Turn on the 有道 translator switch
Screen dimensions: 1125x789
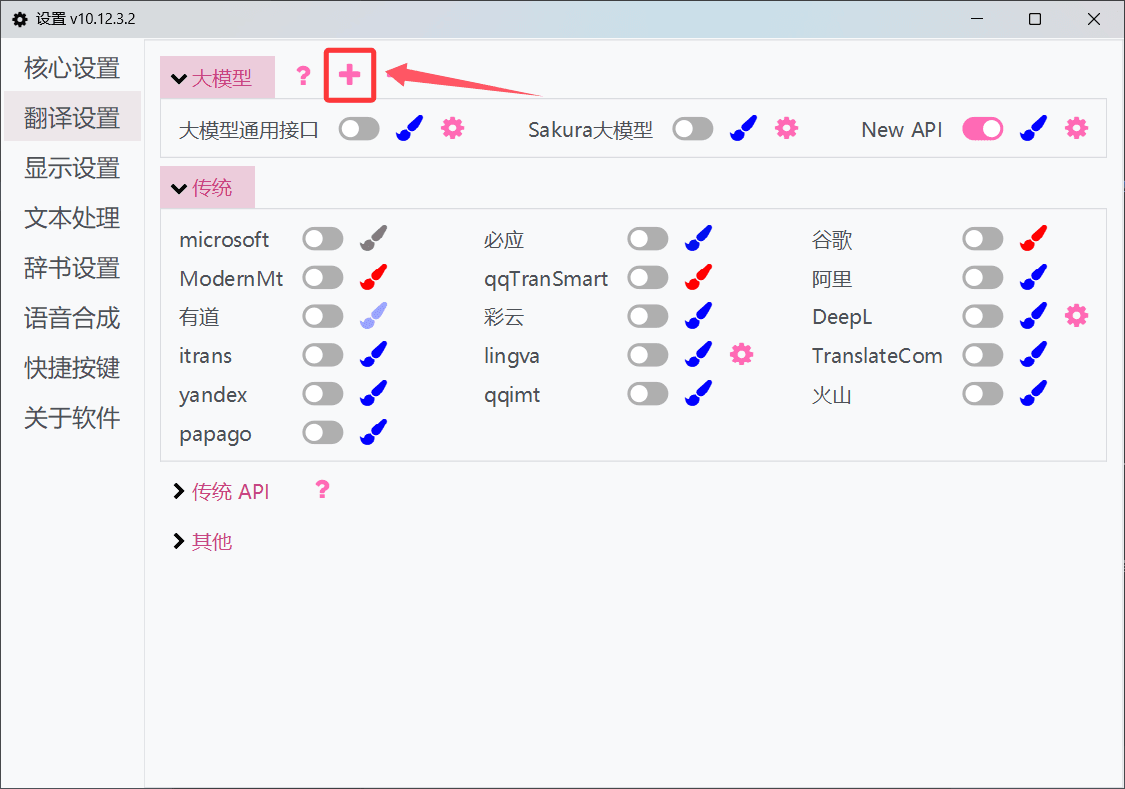[322, 316]
